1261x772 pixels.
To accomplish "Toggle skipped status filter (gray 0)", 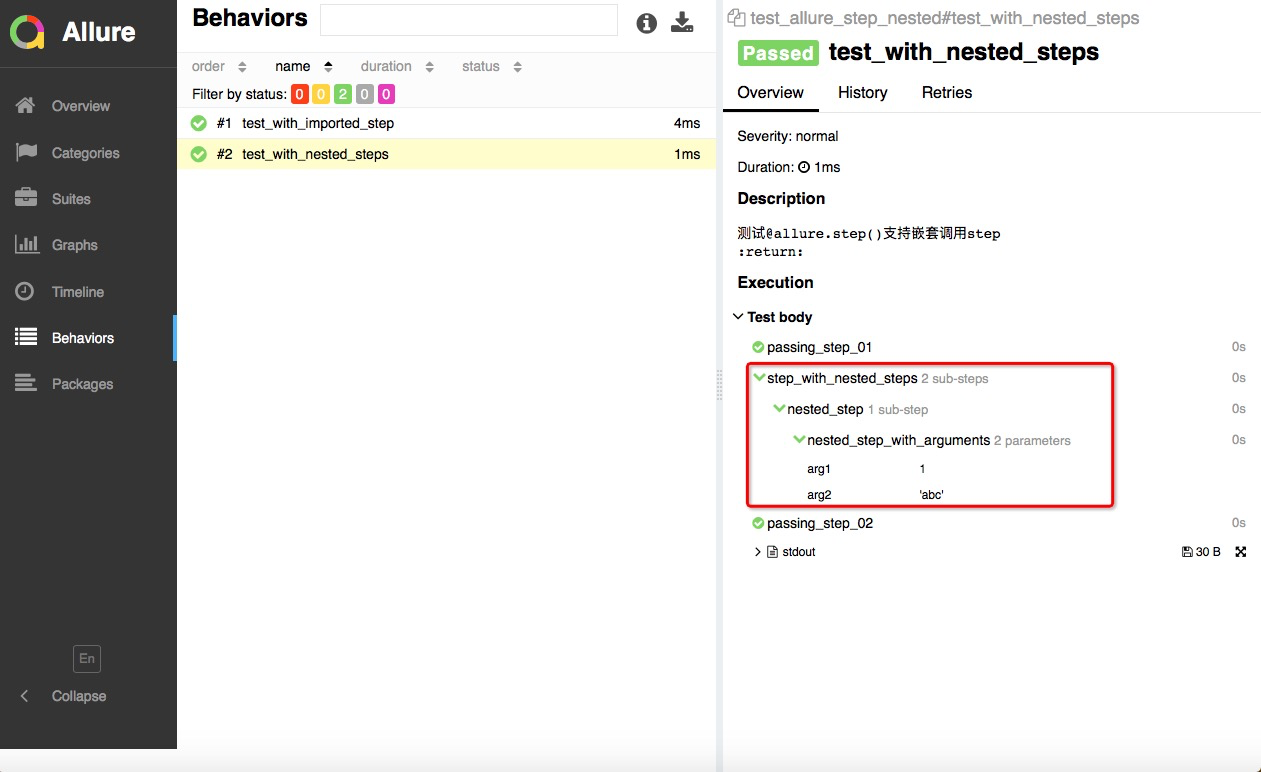I will point(365,94).
